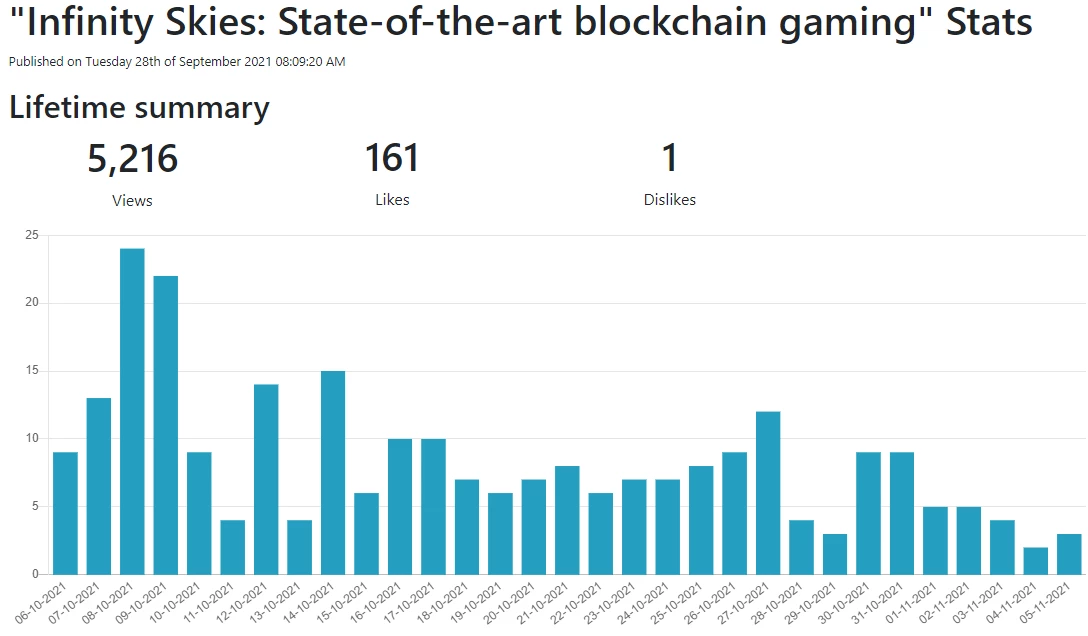Click the 161 likes count
This screenshot has height=636, width=1088.
[392, 158]
